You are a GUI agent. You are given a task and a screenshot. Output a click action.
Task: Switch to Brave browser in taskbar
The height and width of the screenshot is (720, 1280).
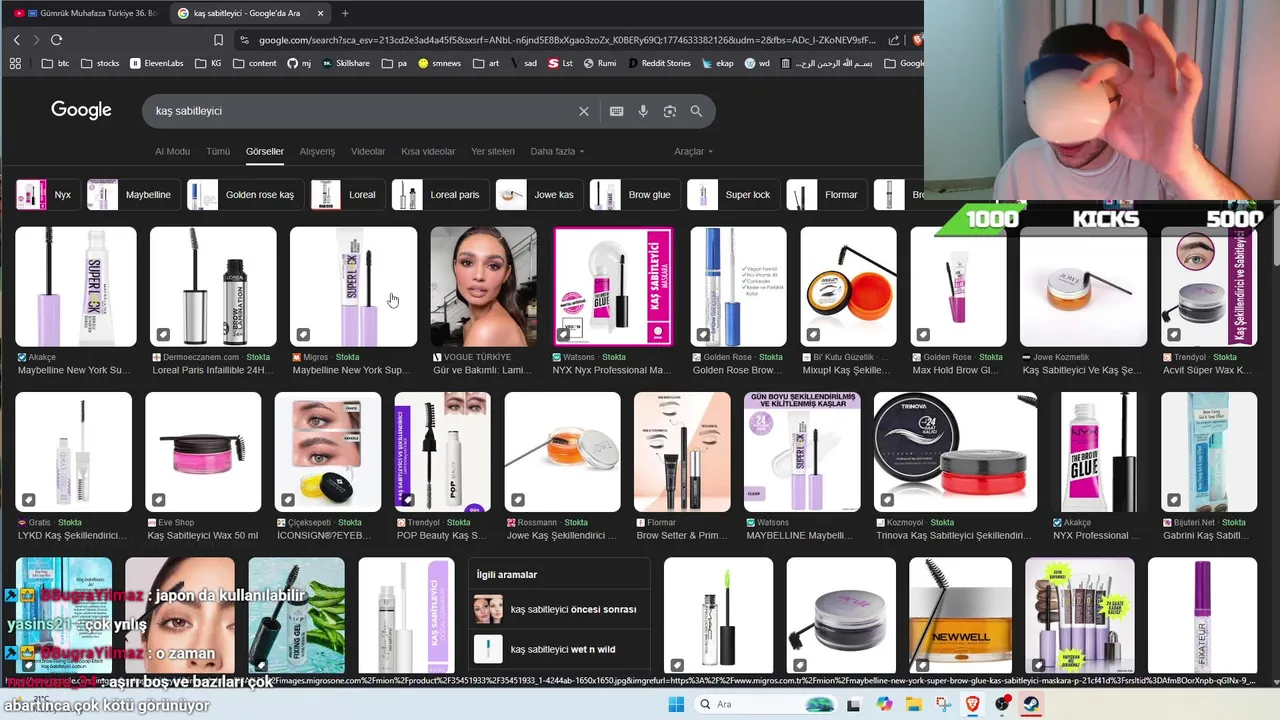point(973,704)
